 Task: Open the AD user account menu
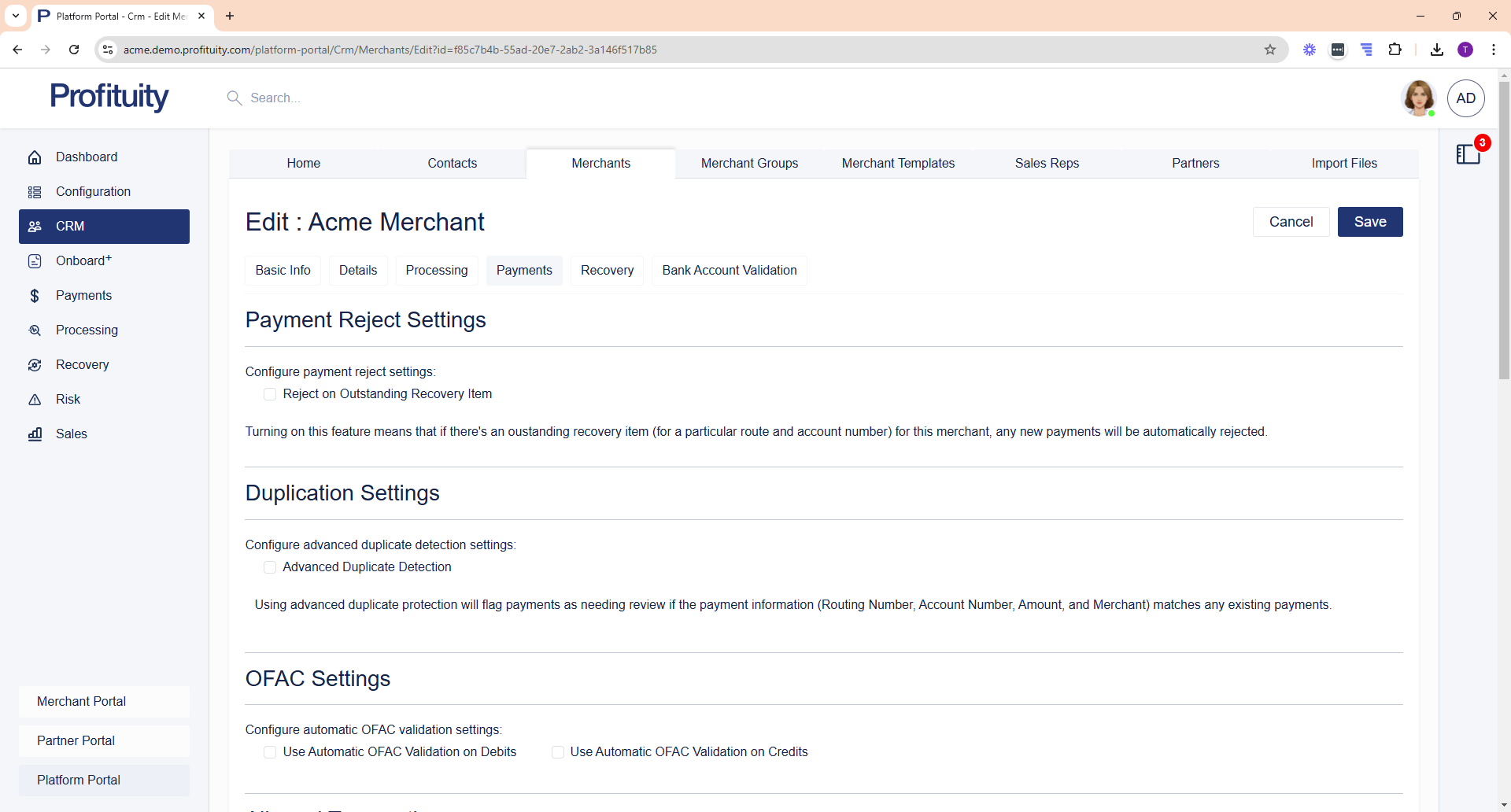[x=1465, y=98]
